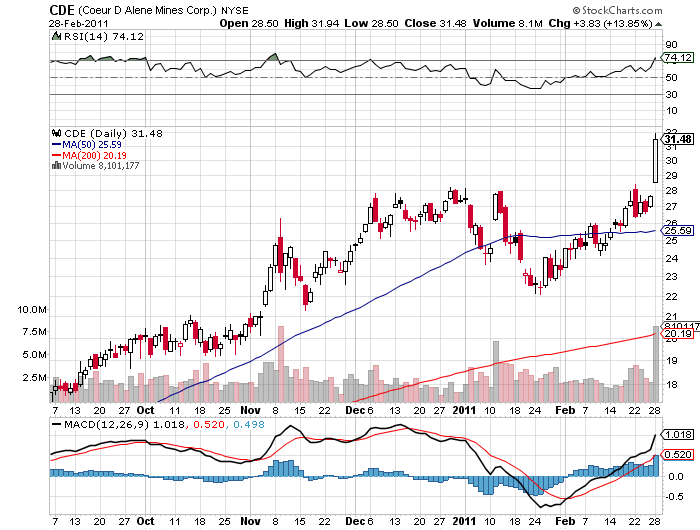Viewport: 700px width, 530px height.
Task: Click the Low 28.50 value
Action: point(371,23)
